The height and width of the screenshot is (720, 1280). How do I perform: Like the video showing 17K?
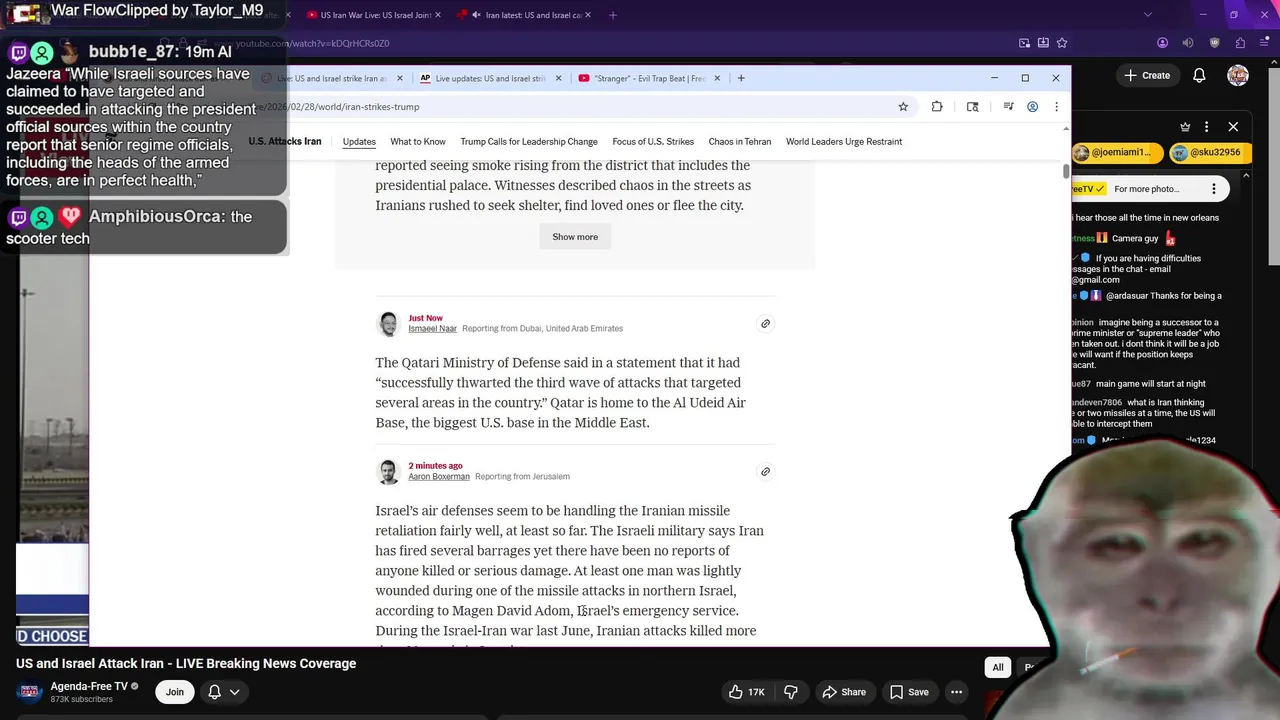pos(746,692)
